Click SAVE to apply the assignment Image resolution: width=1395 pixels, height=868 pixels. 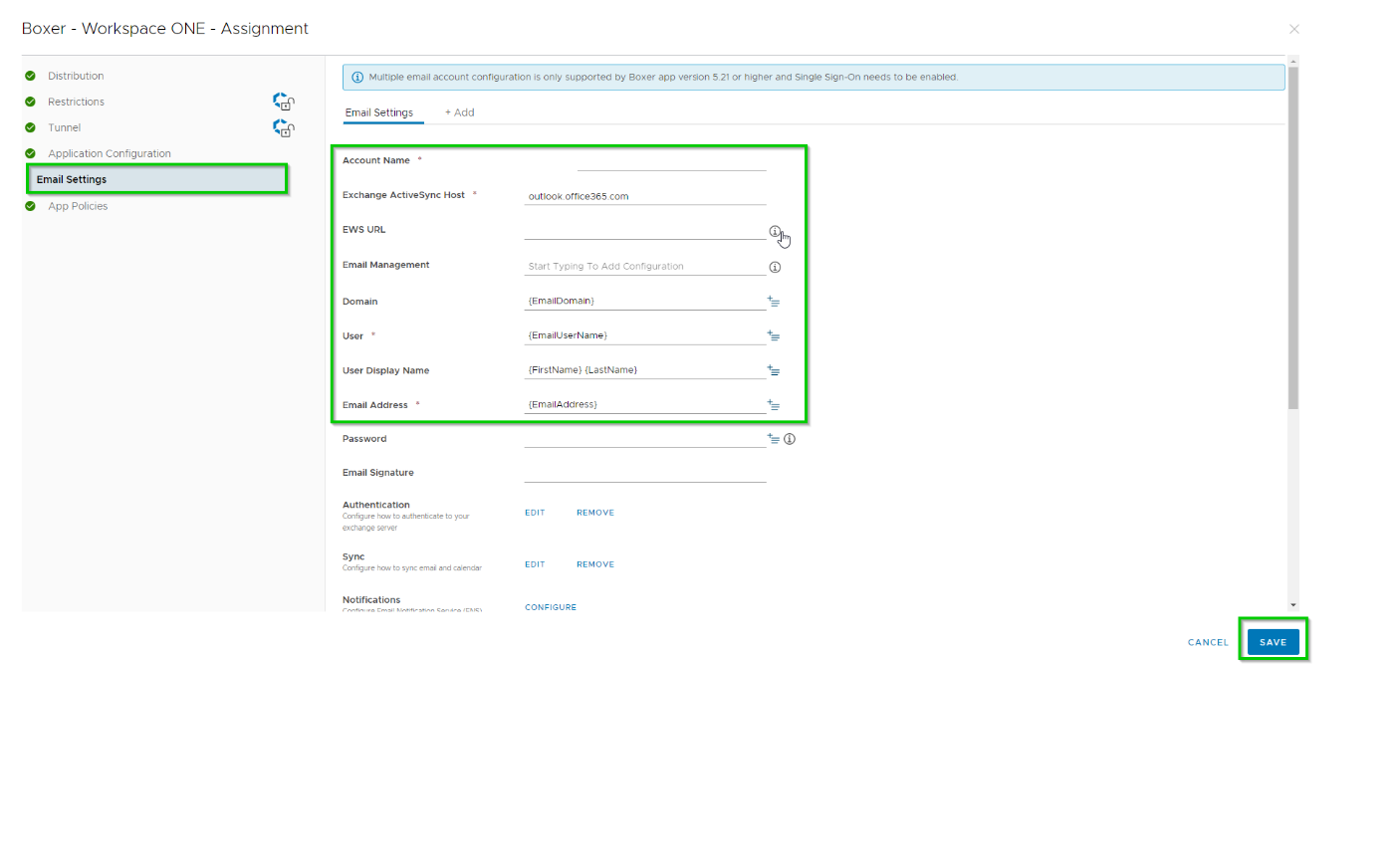coord(1273,641)
